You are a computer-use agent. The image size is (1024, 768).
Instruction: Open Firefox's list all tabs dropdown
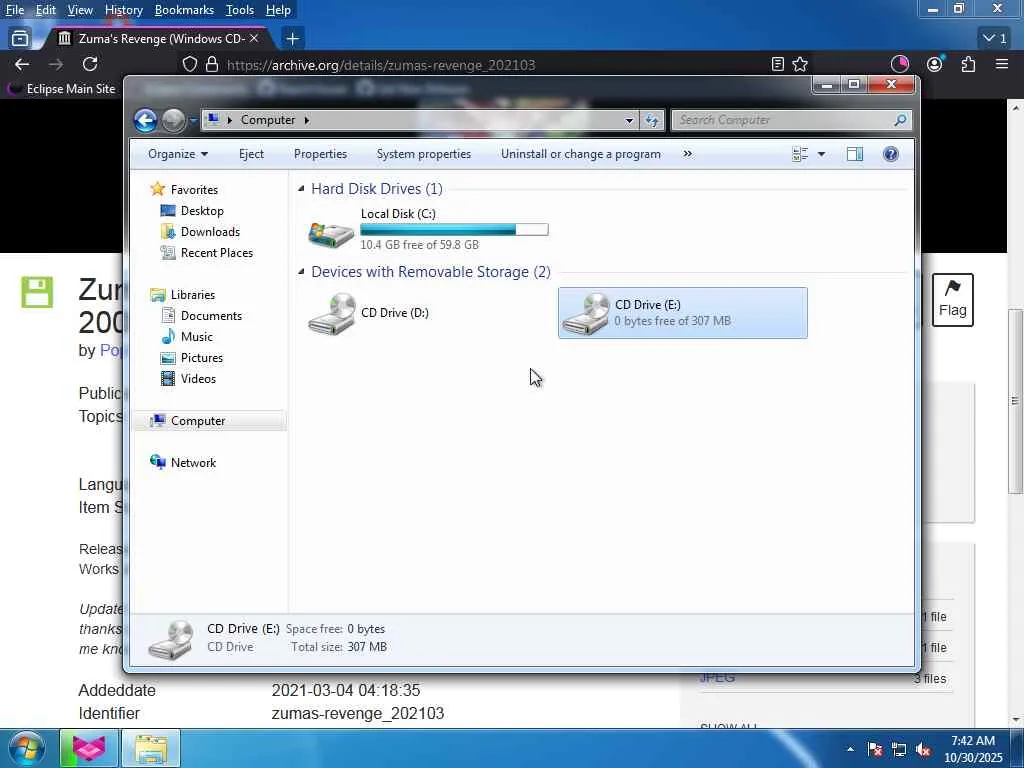pos(996,39)
